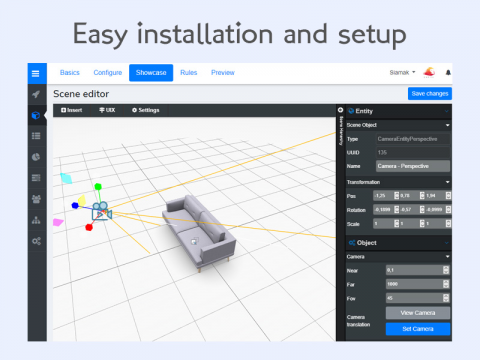Click the red axis gizmo handle
Viewport: 480px width, 360px height.
[x=89, y=227]
